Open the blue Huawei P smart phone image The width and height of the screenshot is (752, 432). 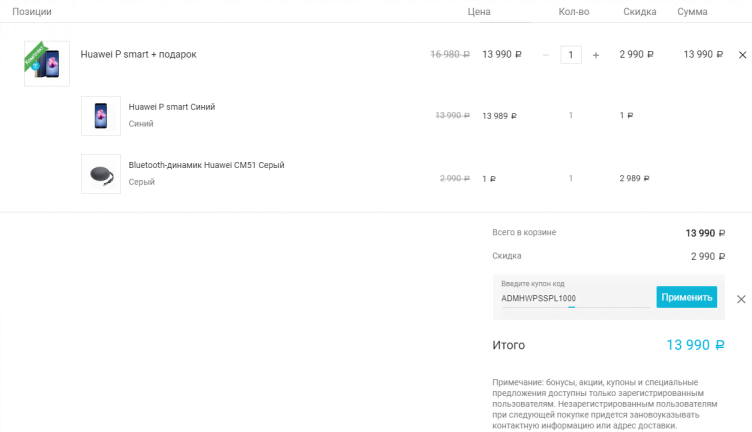click(101, 116)
